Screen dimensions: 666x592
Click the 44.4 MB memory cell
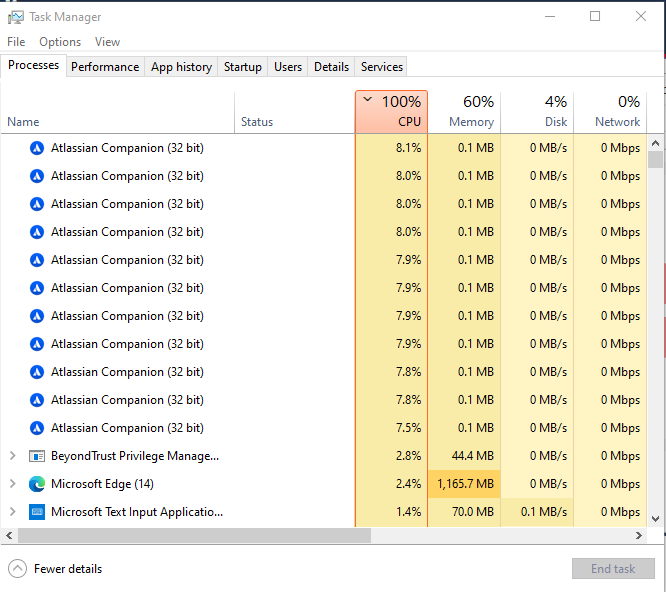tap(464, 456)
